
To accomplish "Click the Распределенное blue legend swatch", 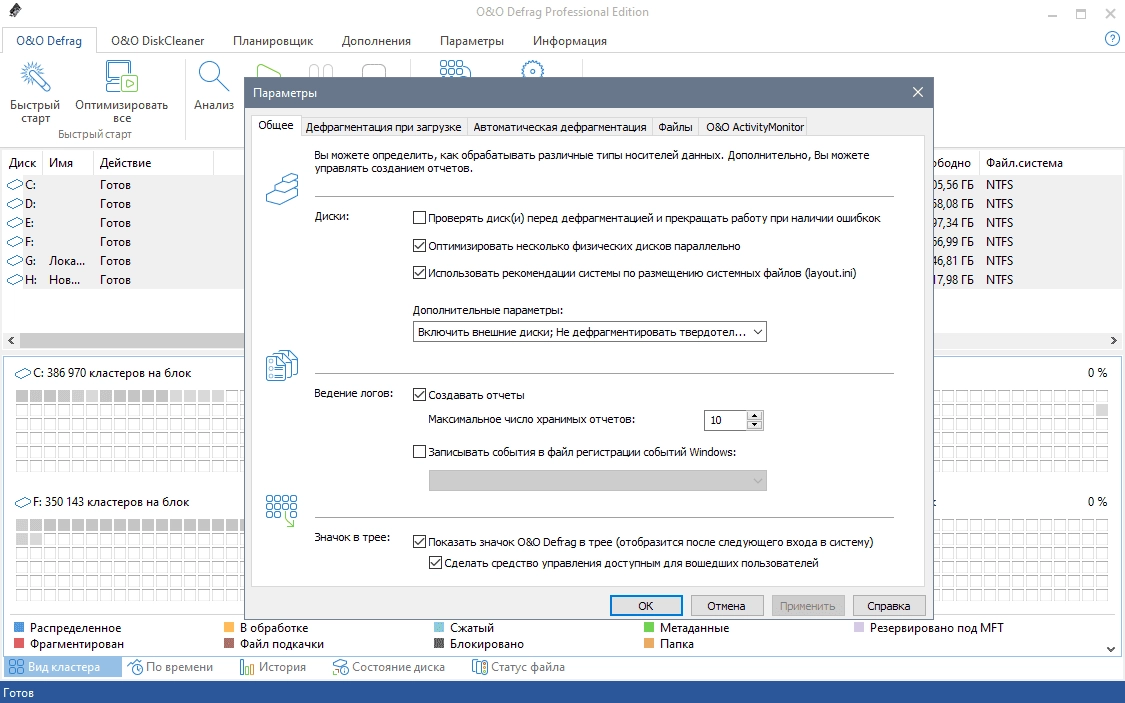I will pos(19,628).
